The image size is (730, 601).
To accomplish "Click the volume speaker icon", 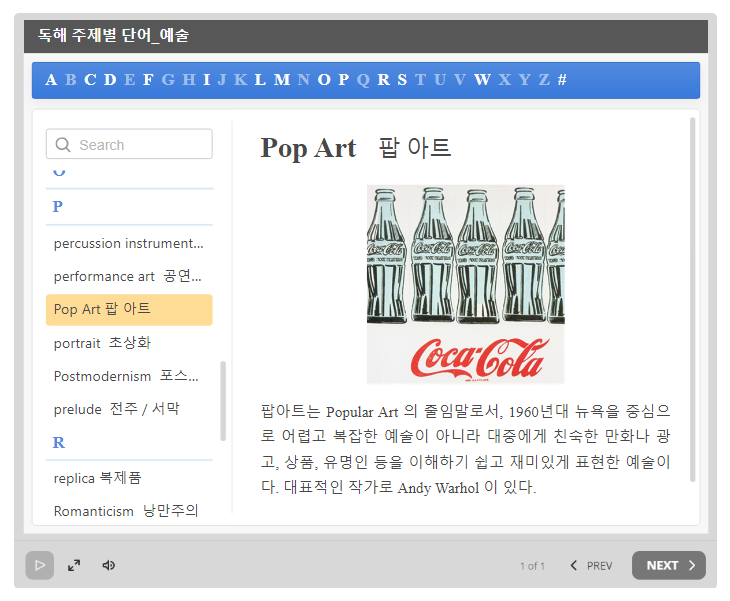I will click(x=109, y=565).
